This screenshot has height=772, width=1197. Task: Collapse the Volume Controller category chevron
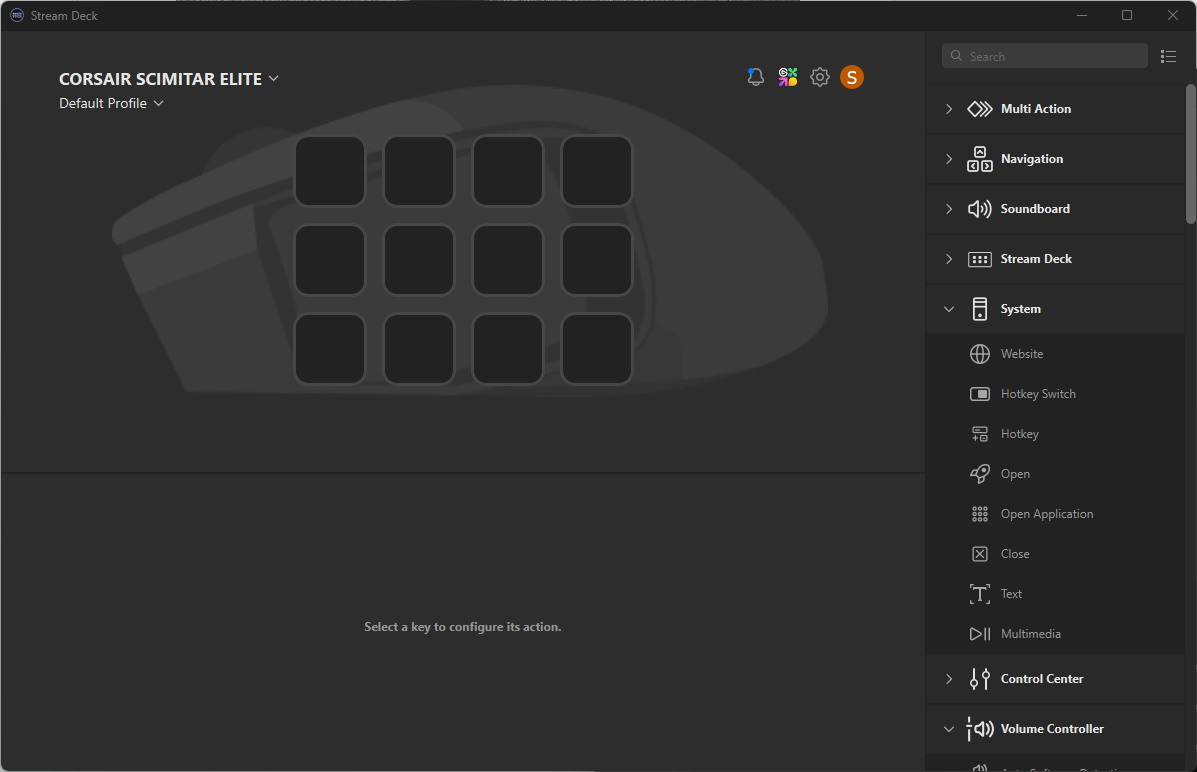(949, 729)
